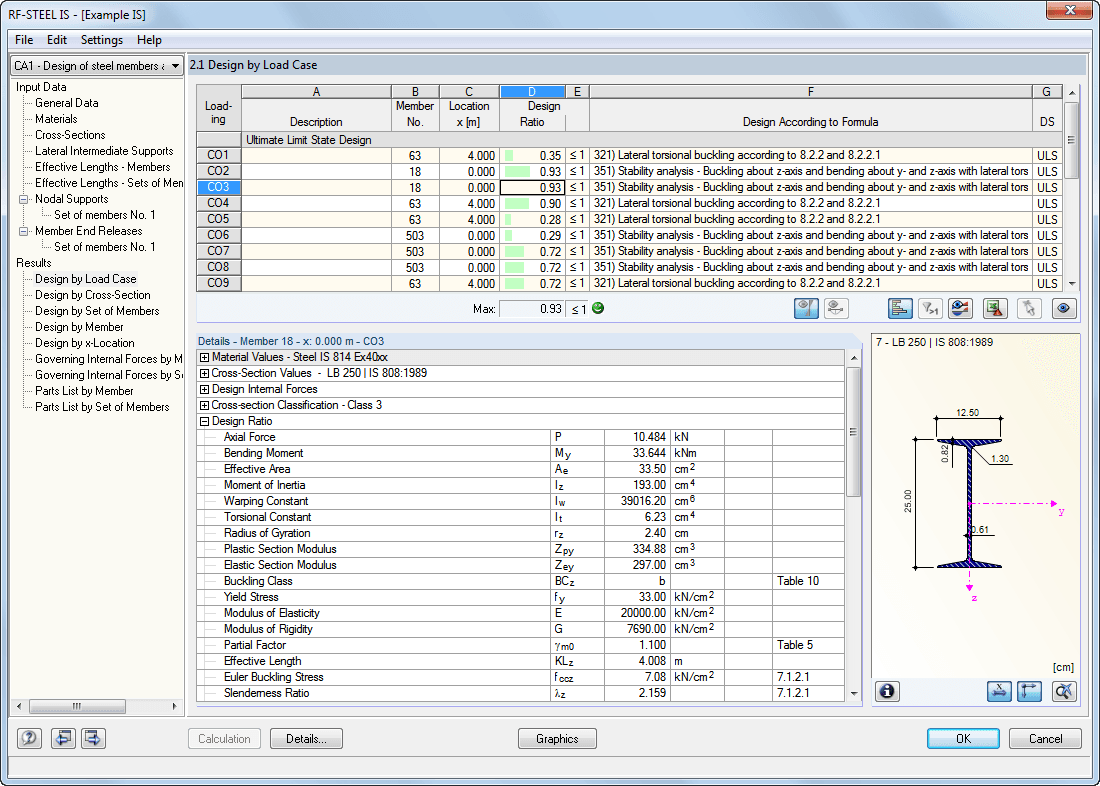
Task: Toggle color relation scale results icon
Action: coord(960,308)
